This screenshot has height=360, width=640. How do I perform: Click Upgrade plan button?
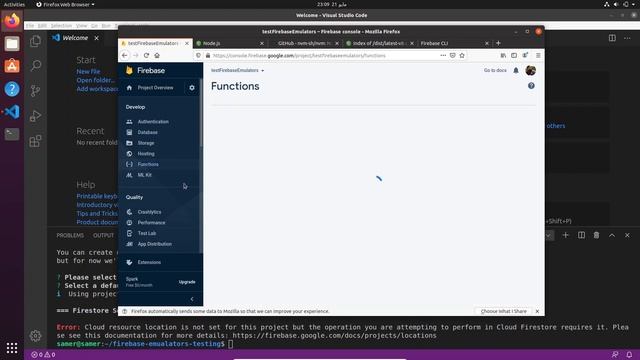coord(187,282)
